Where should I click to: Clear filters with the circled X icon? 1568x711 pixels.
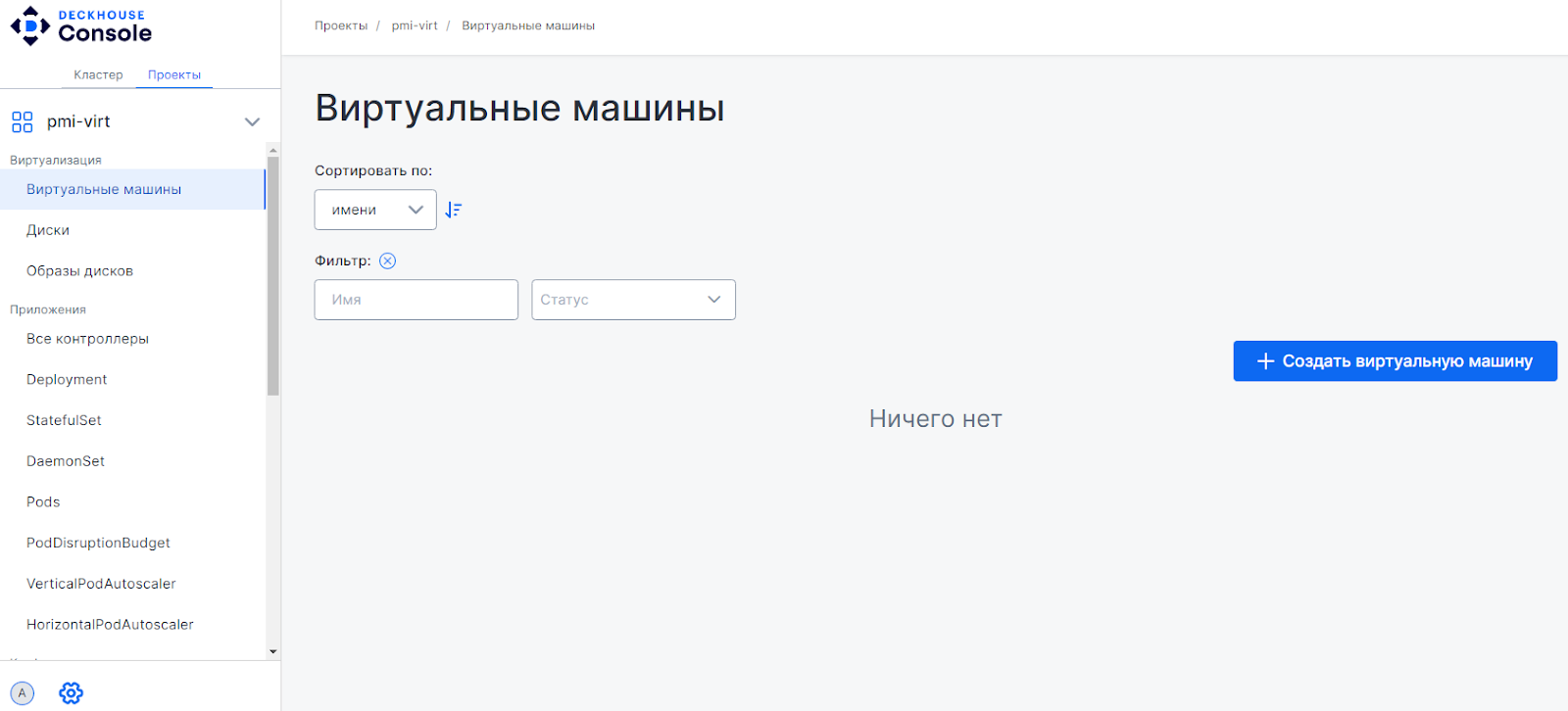(x=387, y=261)
